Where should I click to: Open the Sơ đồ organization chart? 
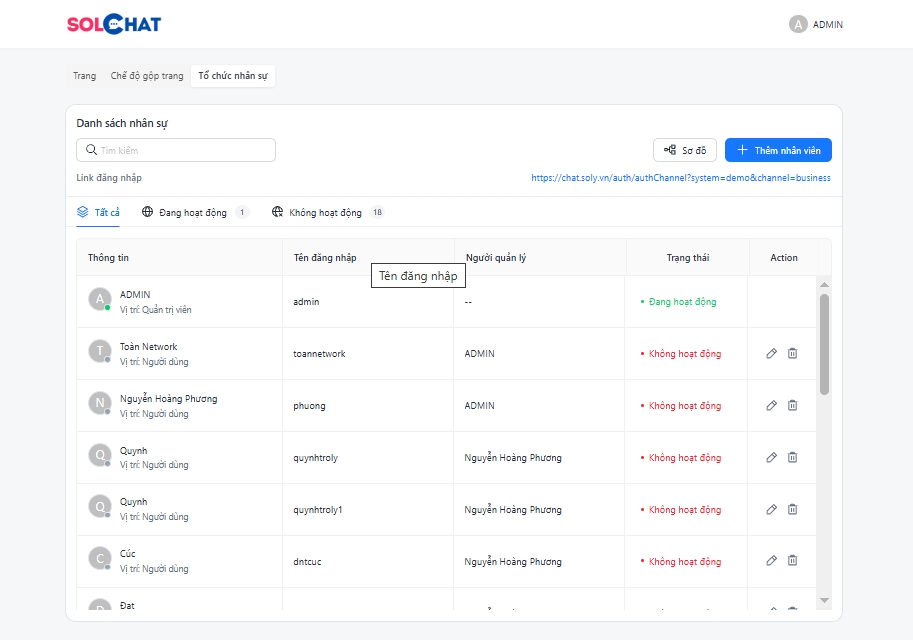pos(685,150)
